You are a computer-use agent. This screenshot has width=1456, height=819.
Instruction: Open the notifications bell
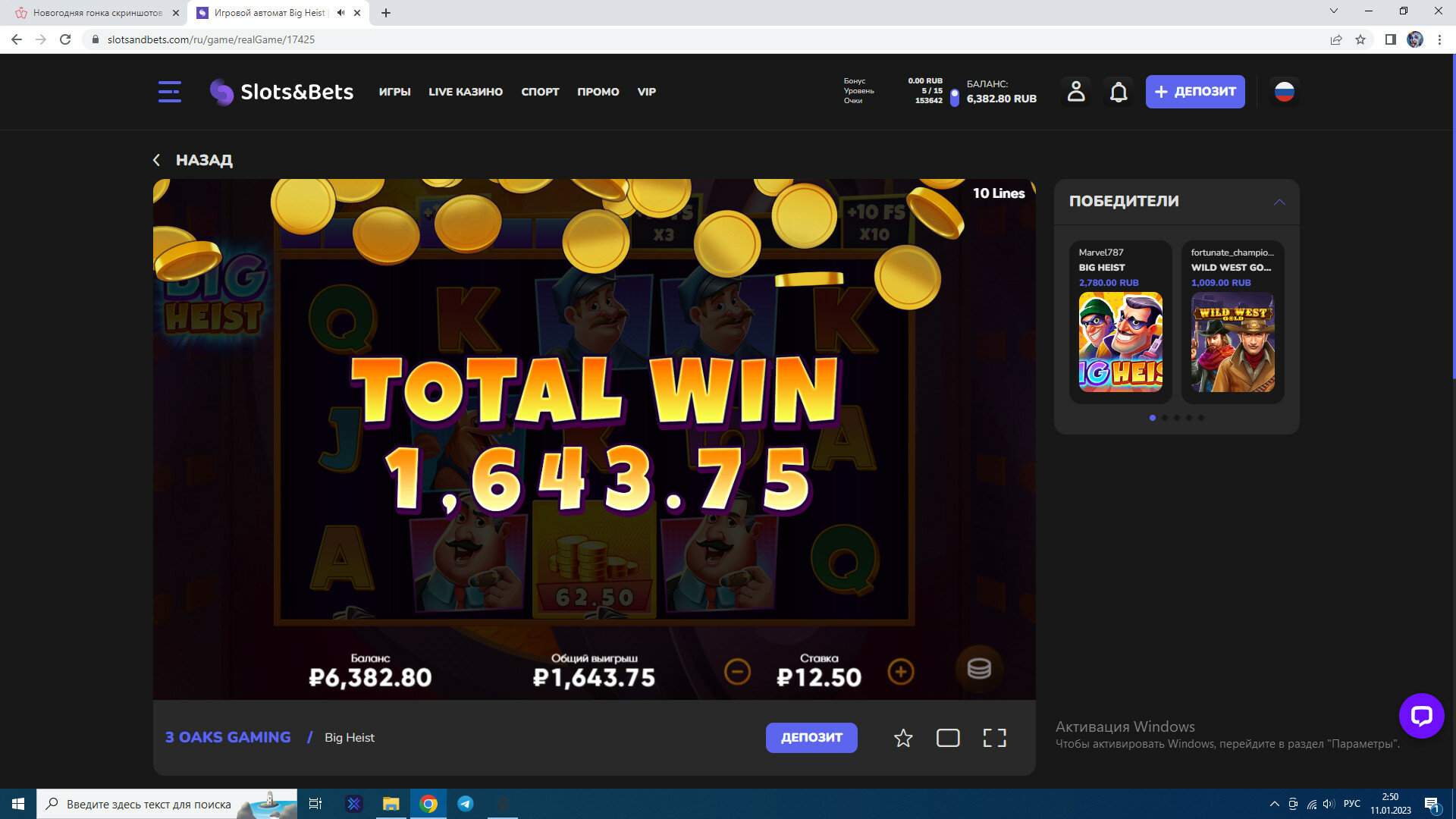click(x=1119, y=92)
